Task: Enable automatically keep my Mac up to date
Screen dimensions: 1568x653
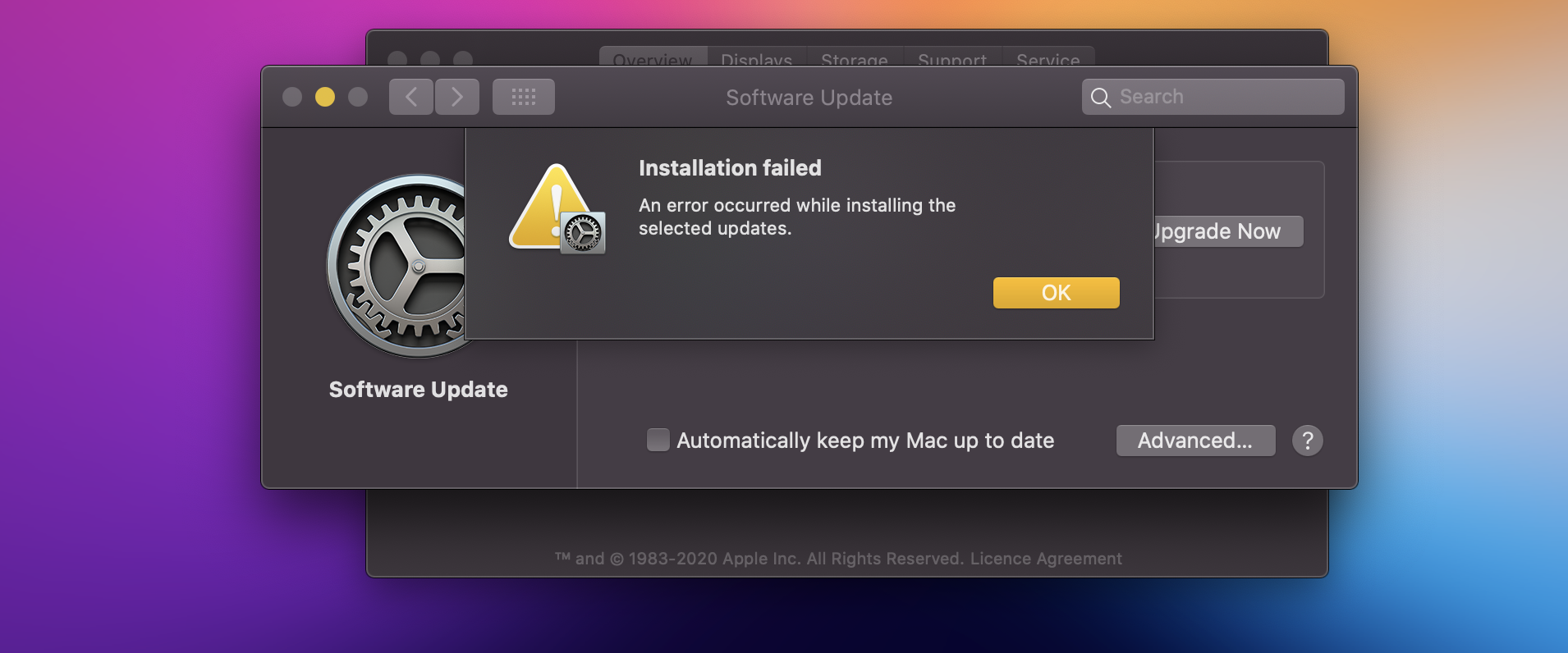Action: pyautogui.click(x=658, y=441)
